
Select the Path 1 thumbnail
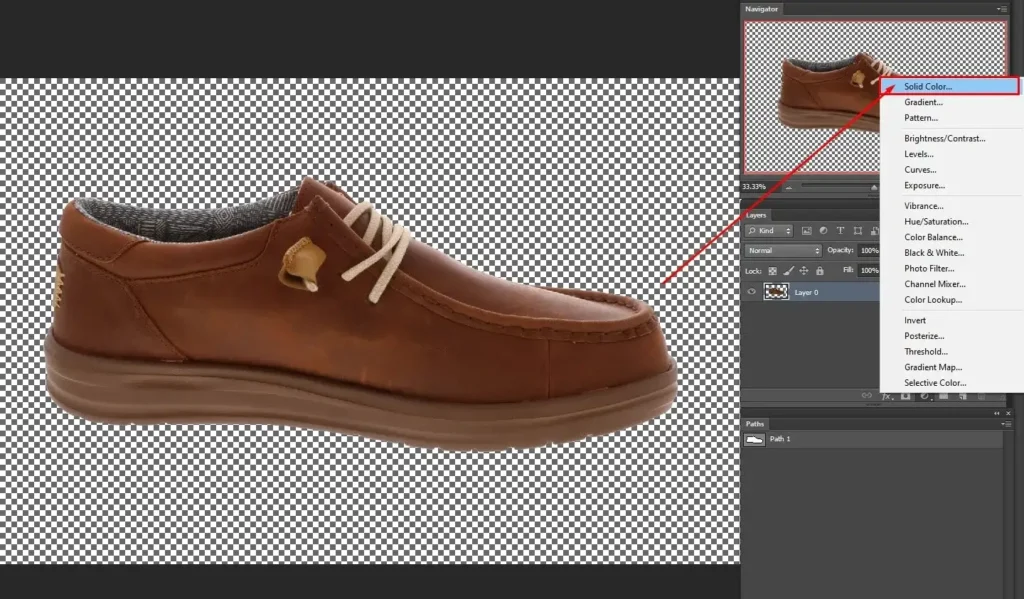[x=755, y=438]
